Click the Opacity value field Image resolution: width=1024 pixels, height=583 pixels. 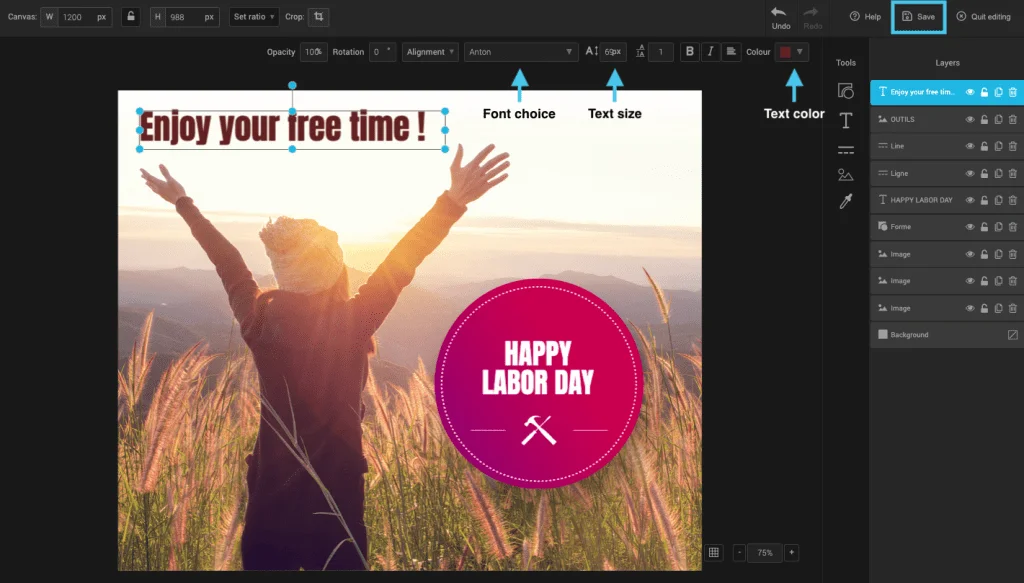(x=313, y=52)
